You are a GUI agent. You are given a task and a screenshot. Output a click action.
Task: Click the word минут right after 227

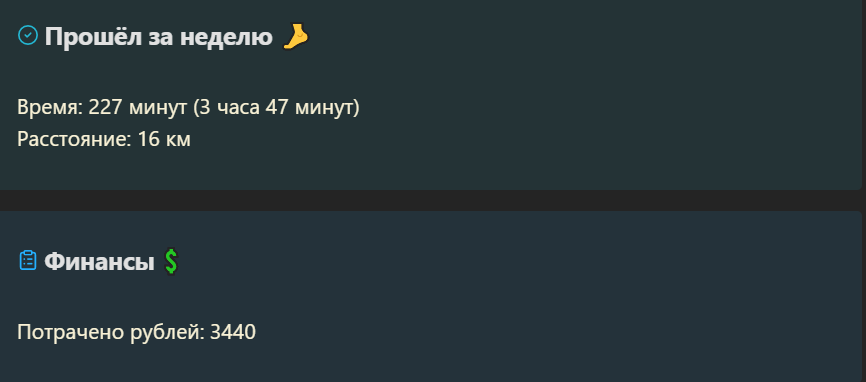point(158,107)
